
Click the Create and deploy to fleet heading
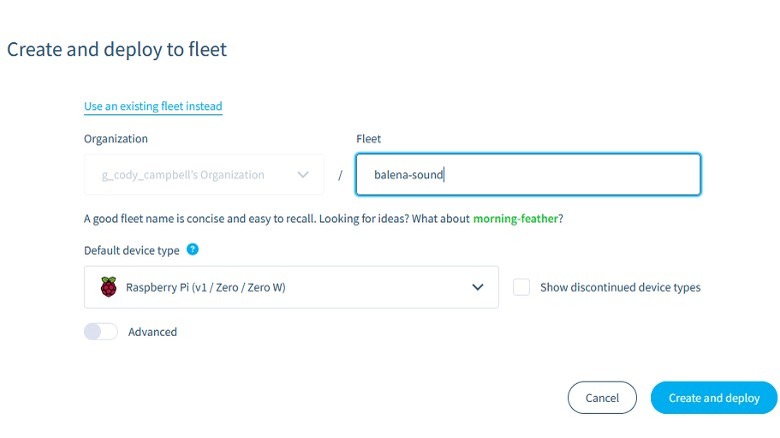(117, 49)
